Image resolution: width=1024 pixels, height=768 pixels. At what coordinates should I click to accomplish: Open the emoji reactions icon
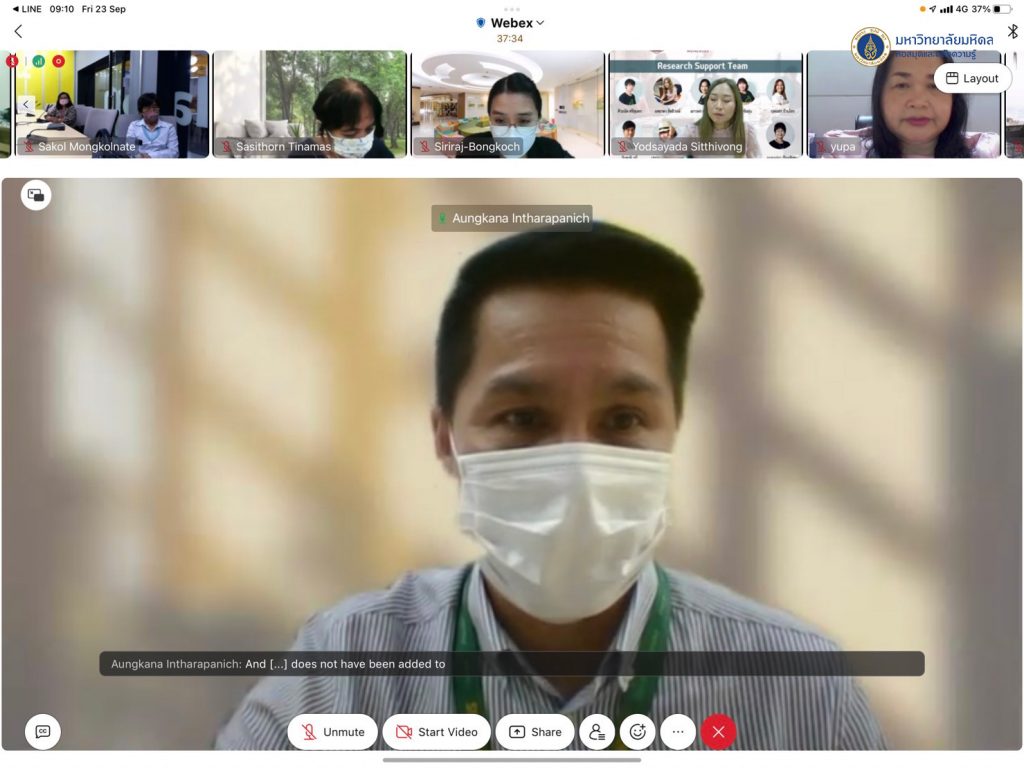pos(638,732)
